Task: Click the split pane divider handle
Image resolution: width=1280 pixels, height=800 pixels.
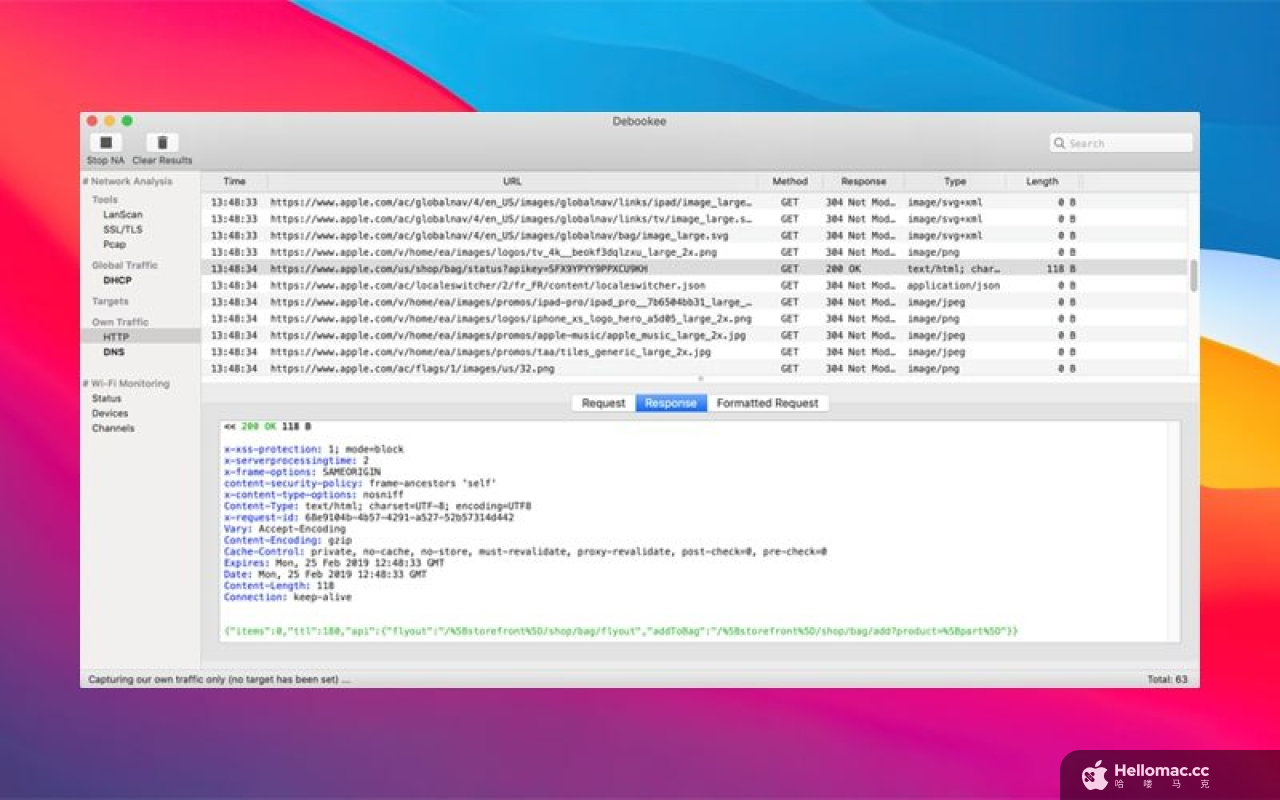Action: [x=700, y=379]
